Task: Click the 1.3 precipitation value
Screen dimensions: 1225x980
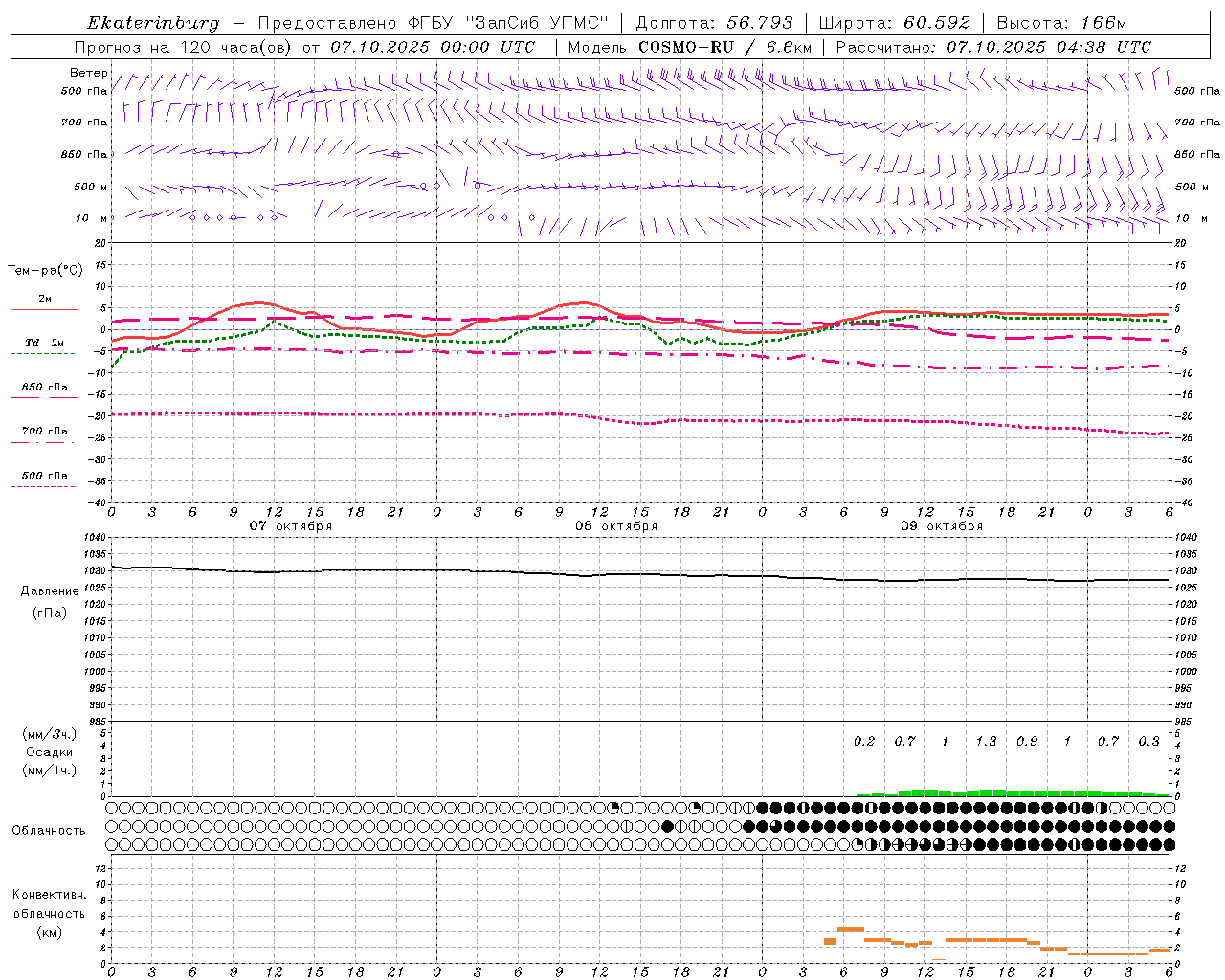Action: click(986, 741)
